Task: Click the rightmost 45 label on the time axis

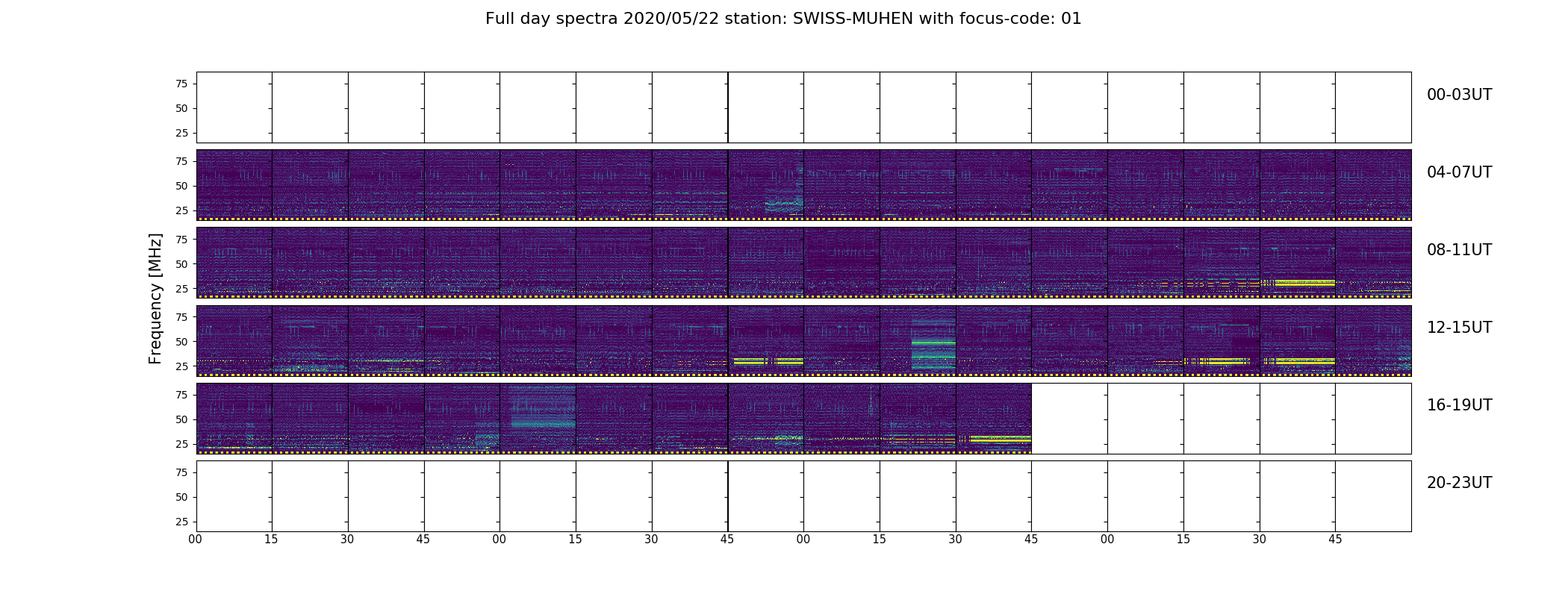Action: tap(1335, 540)
